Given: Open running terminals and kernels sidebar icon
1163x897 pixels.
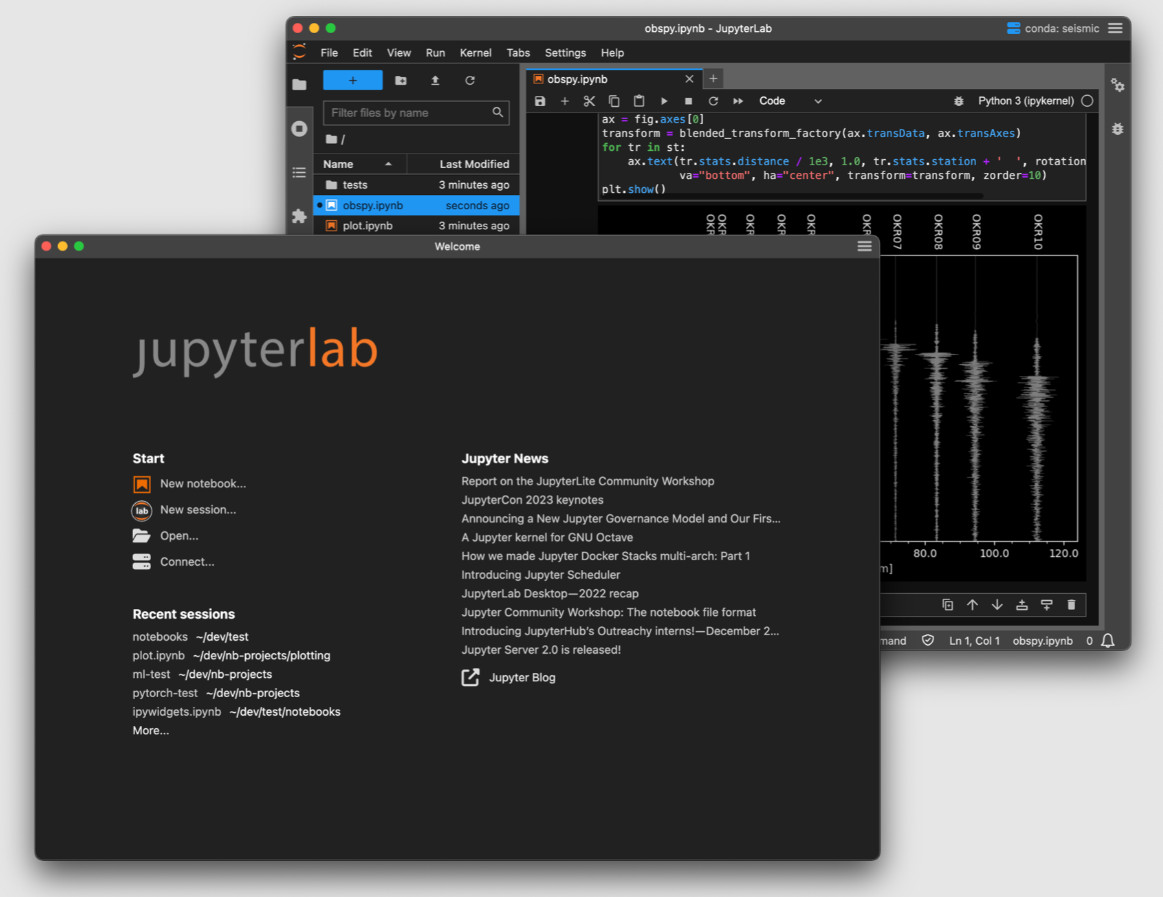Looking at the screenshot, I should (299, 128).
